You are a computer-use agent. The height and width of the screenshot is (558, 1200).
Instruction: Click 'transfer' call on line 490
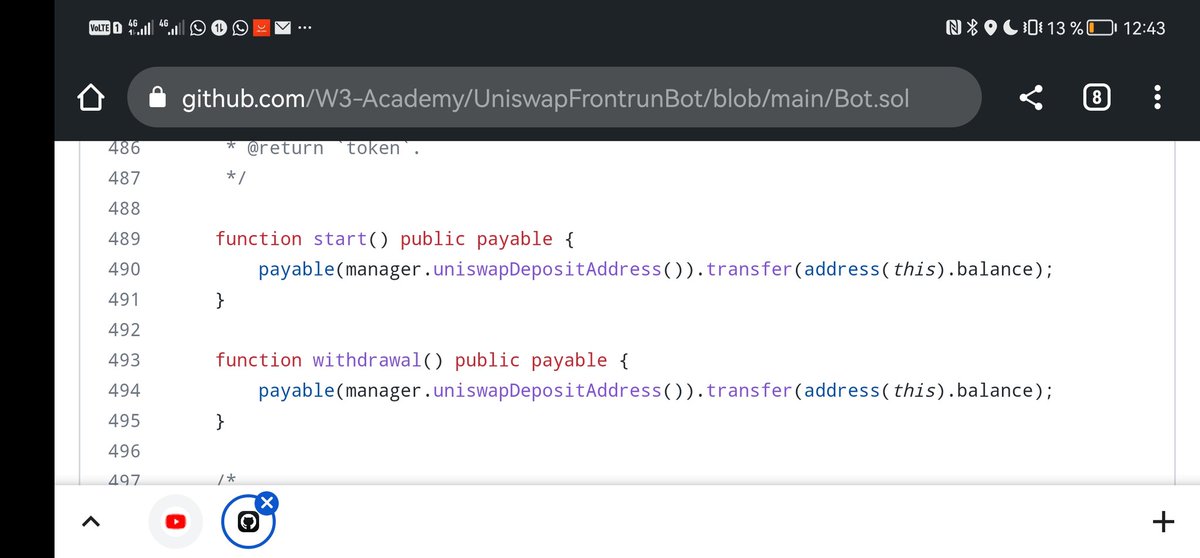point(749,269)
